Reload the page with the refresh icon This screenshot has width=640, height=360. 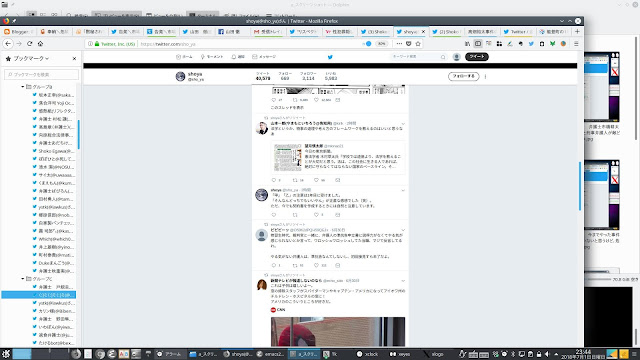click(29, 44)
